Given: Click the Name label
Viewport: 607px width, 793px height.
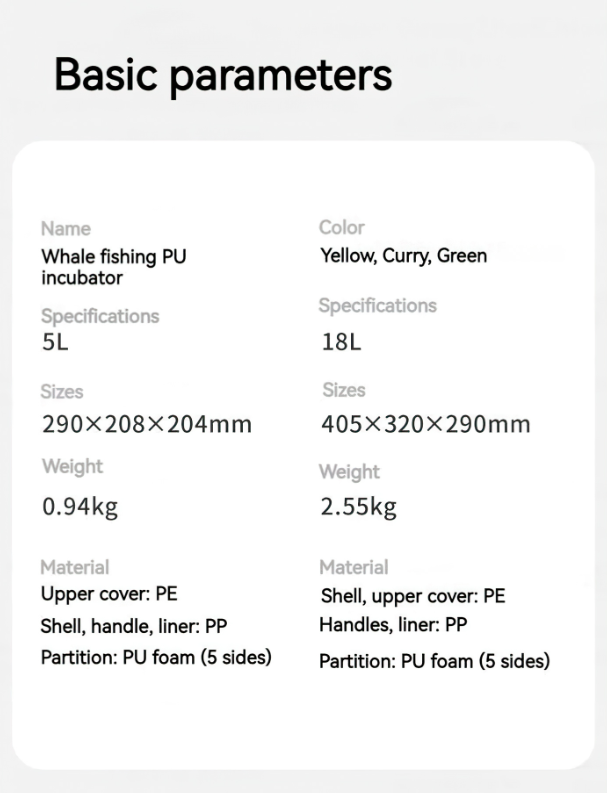Looking at the screenshot, I should tap(65, 229).
